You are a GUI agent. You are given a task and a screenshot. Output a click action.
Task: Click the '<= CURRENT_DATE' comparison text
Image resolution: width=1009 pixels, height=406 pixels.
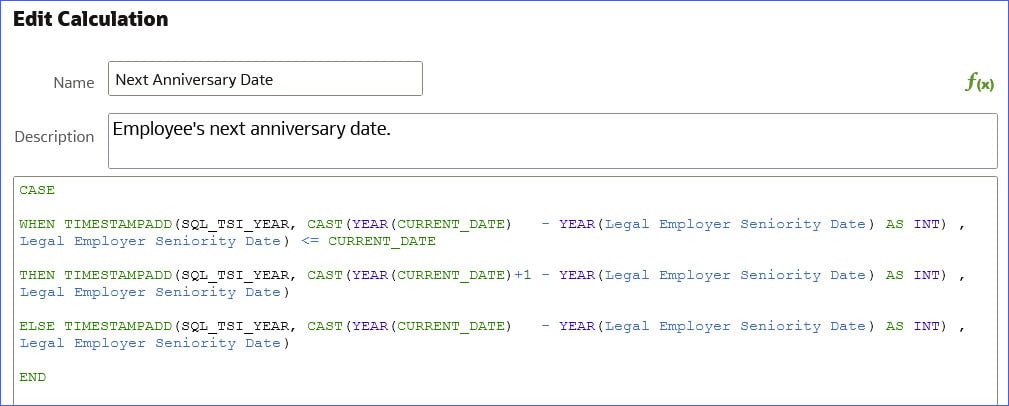[368, 241]
